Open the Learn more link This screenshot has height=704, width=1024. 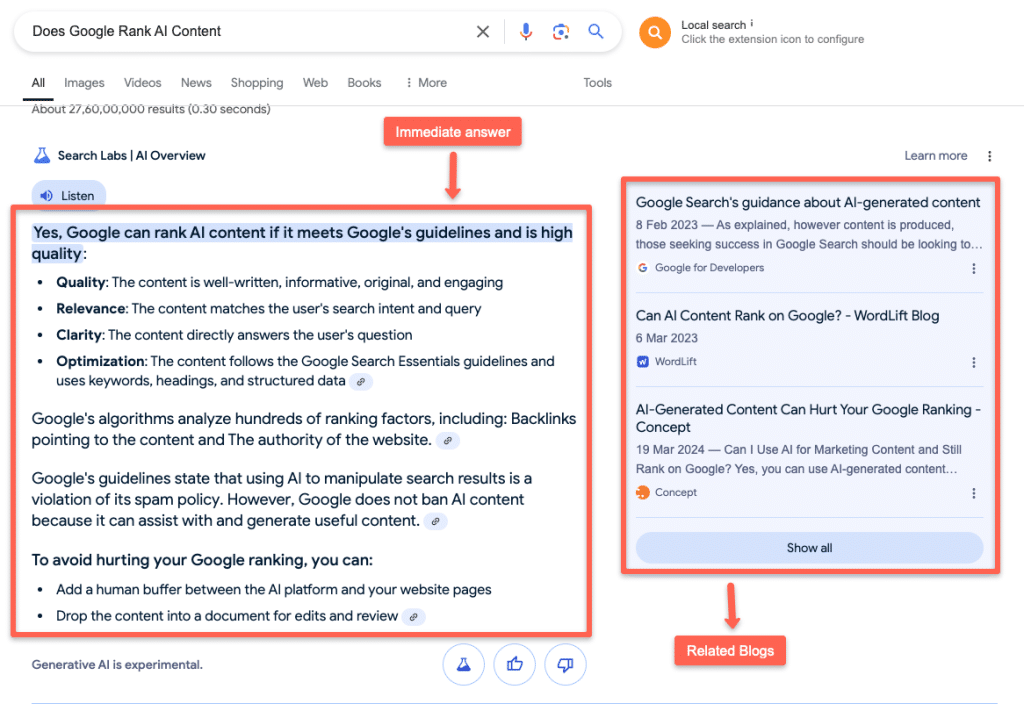click(x=935, y=155)
